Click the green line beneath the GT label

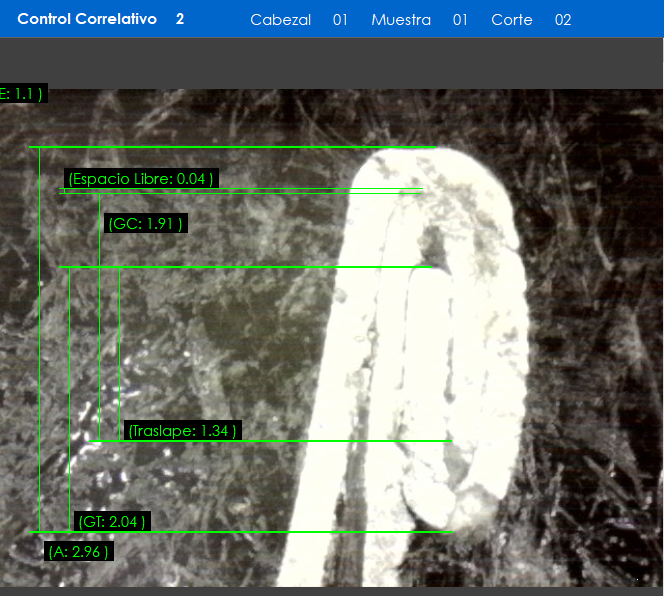point(240,532)
